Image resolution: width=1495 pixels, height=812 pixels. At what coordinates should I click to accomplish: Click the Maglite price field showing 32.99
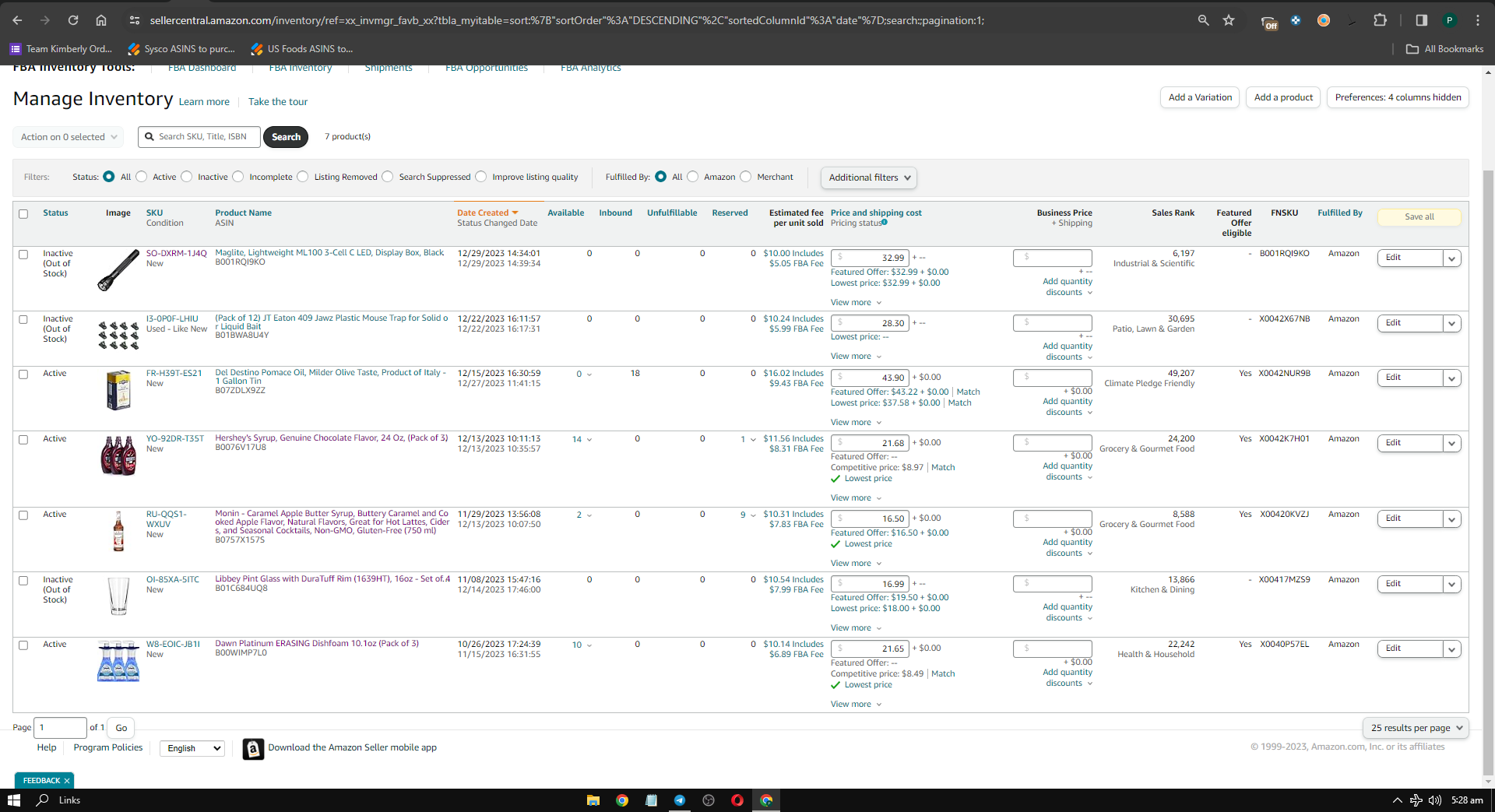[x=870, y=258]
